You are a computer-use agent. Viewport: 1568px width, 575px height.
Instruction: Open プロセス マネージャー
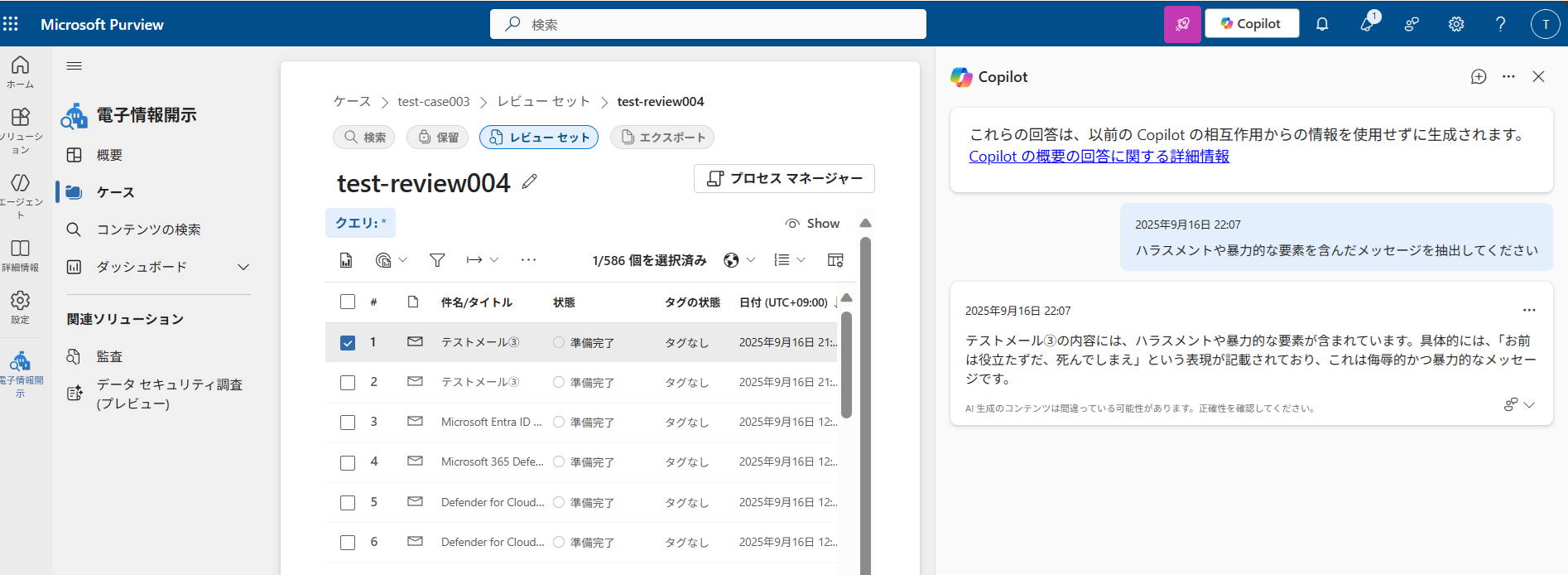click(x=784, y=178)
